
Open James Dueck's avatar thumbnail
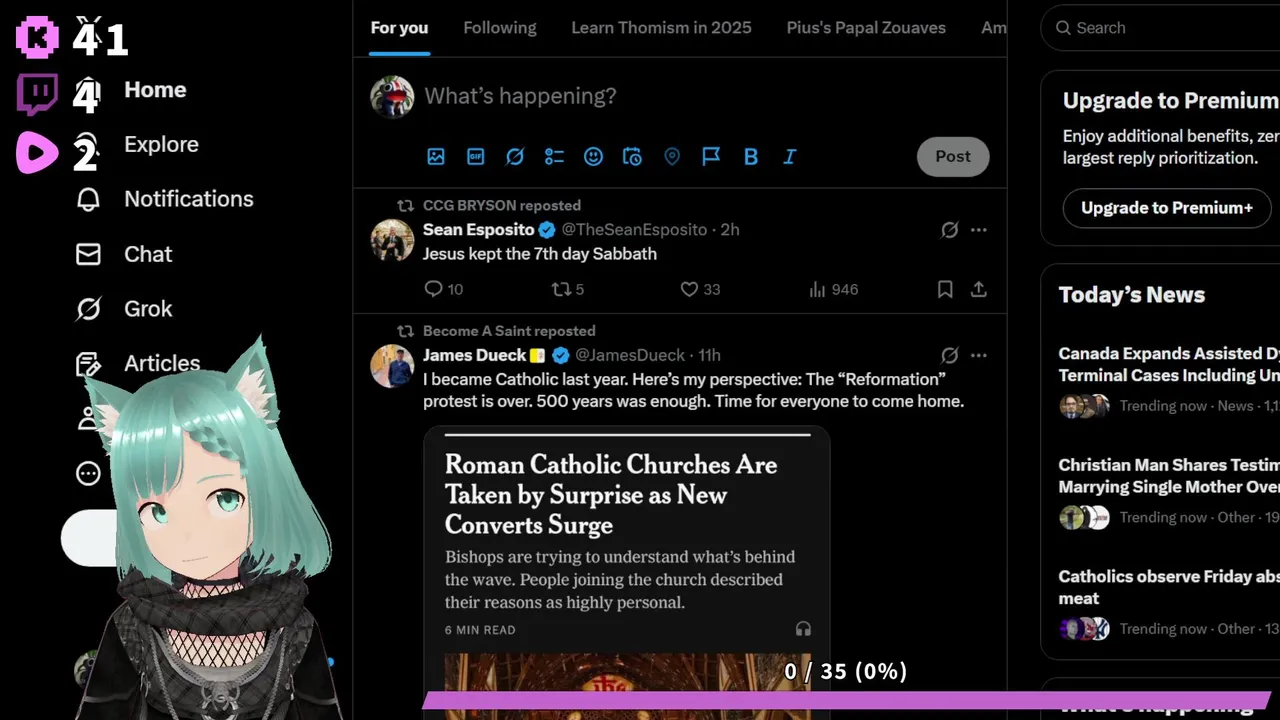tap(392, 366)
